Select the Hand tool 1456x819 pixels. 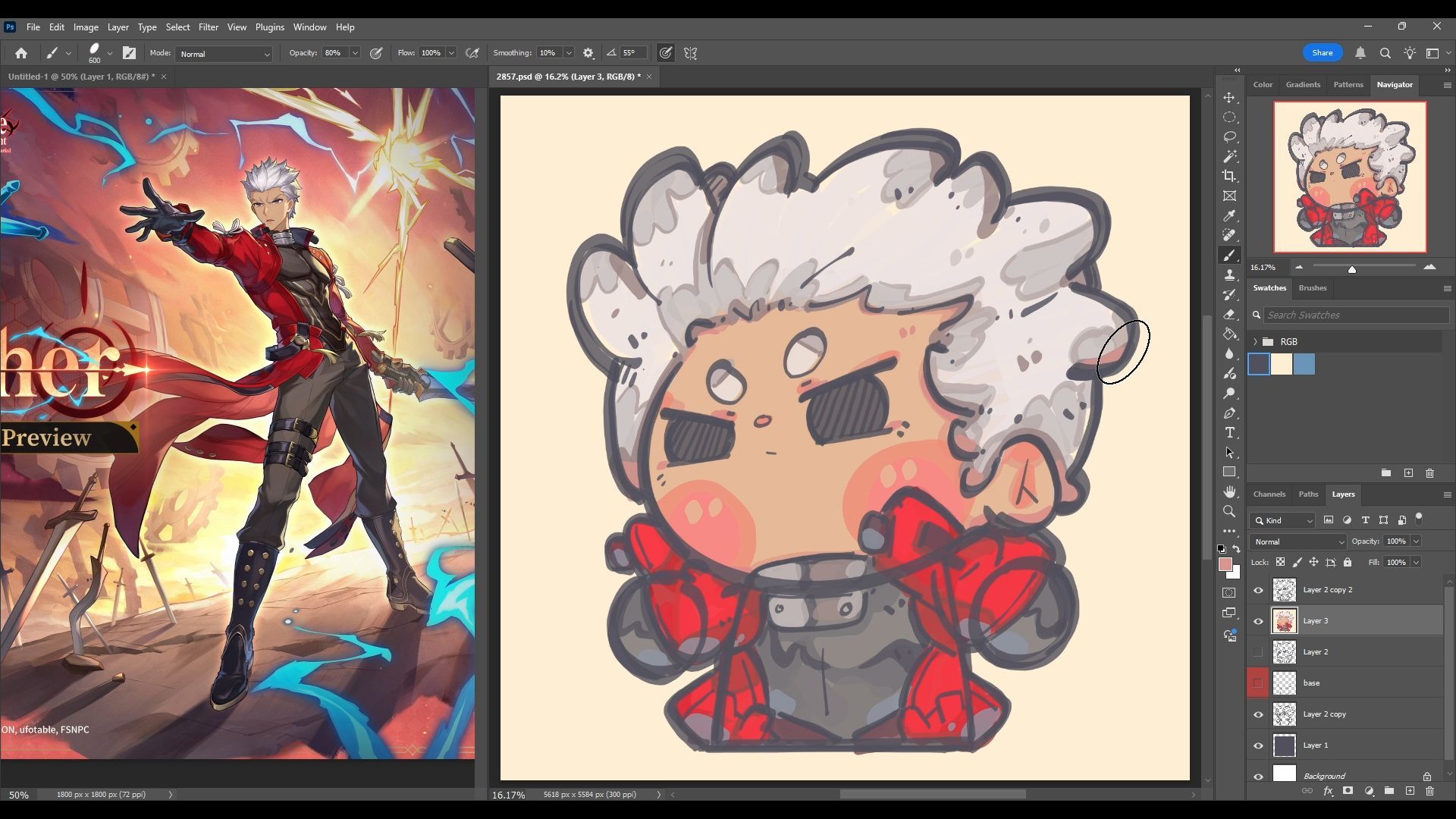(x=1229, y=492)
